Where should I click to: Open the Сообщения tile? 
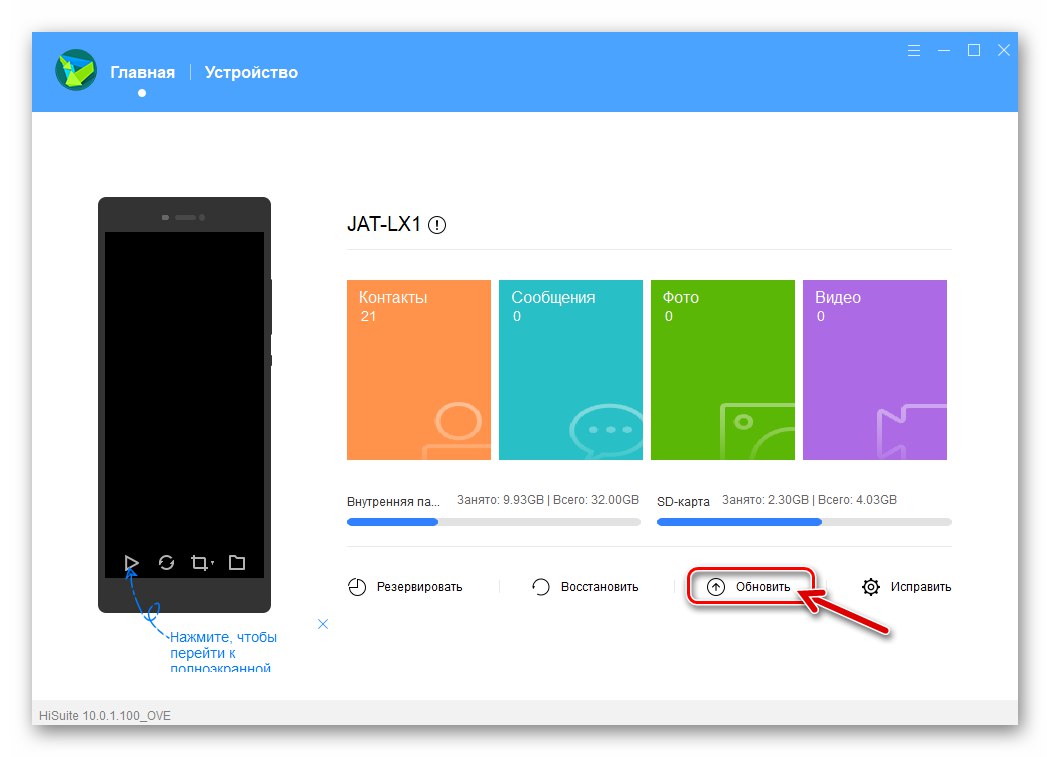(571, 370)
